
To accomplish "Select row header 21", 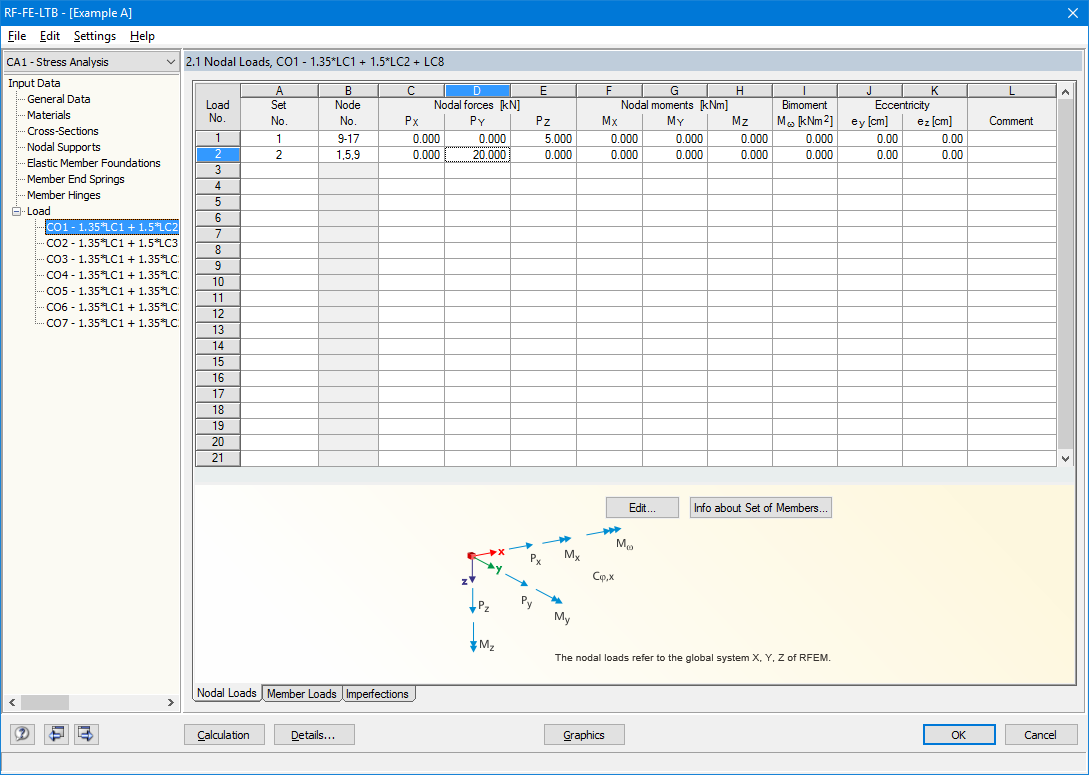I will click(x=218, y=458).
